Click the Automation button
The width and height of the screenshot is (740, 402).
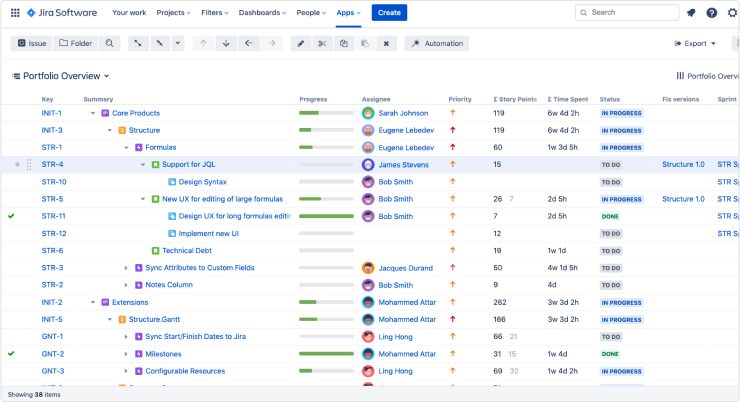click(437, 44)
